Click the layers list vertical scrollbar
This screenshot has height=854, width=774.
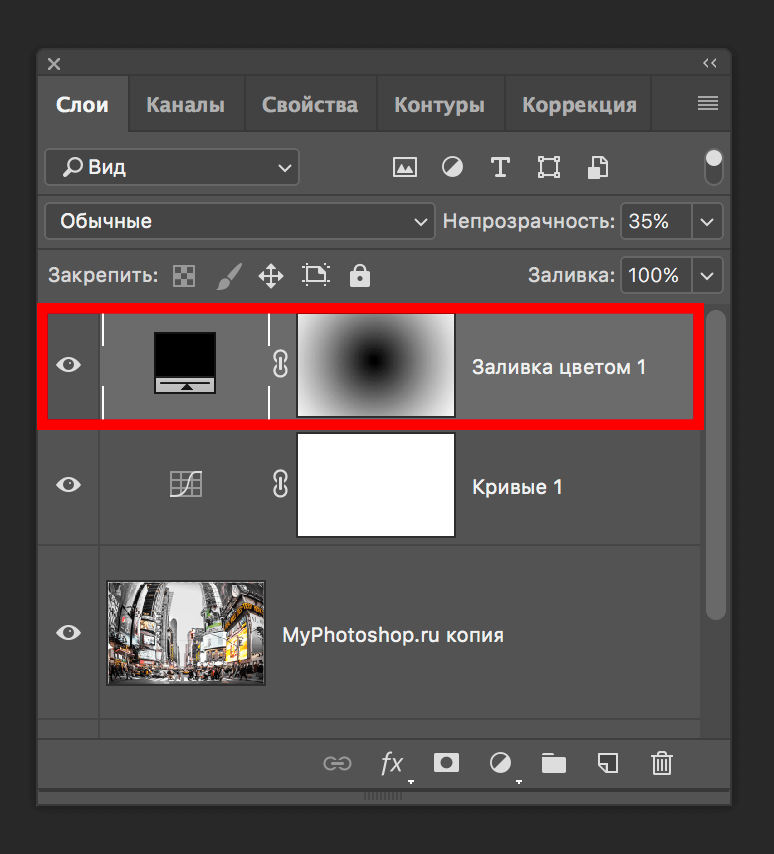pos(716,465)
